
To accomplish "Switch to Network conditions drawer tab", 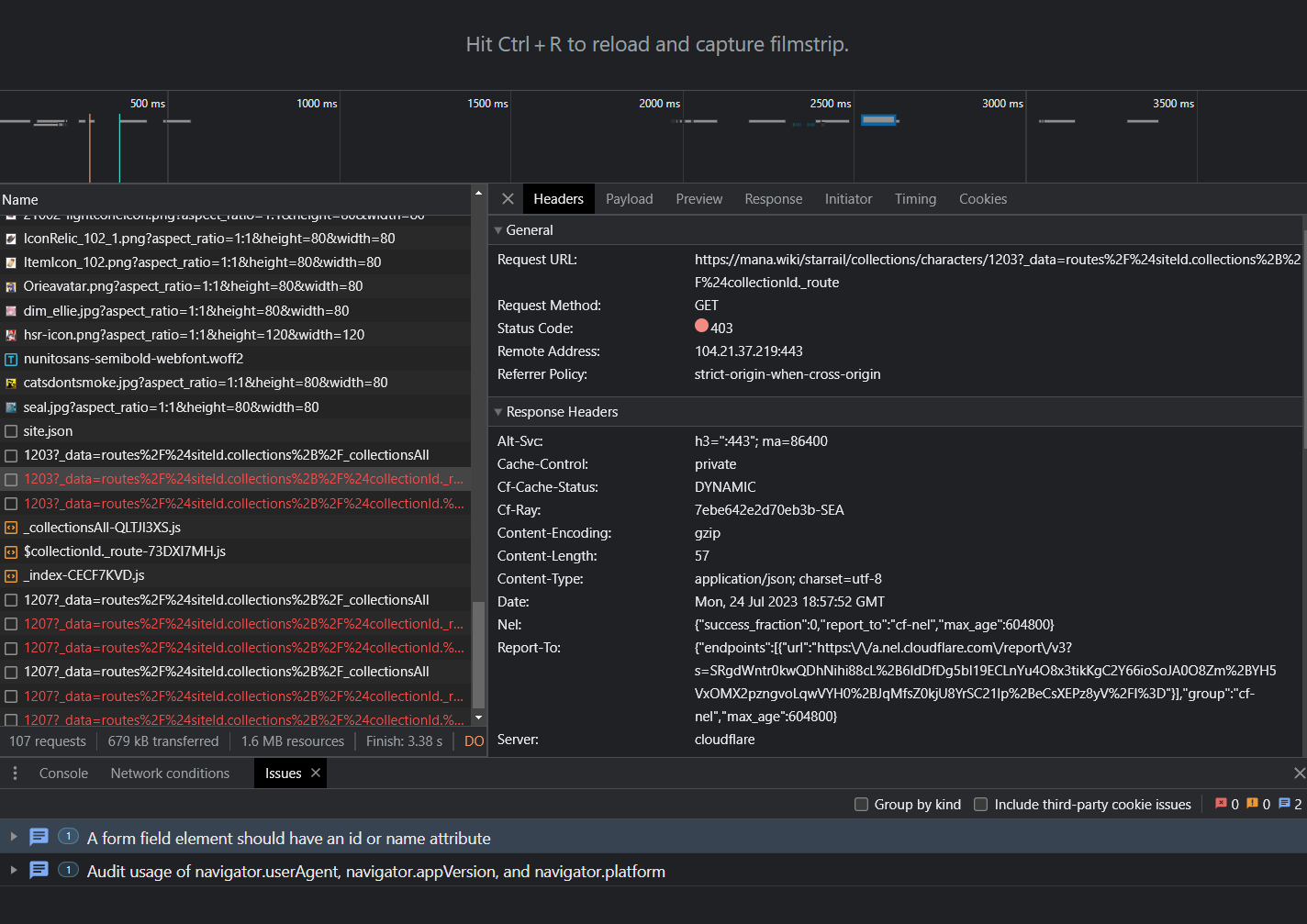I will [170, 774].
